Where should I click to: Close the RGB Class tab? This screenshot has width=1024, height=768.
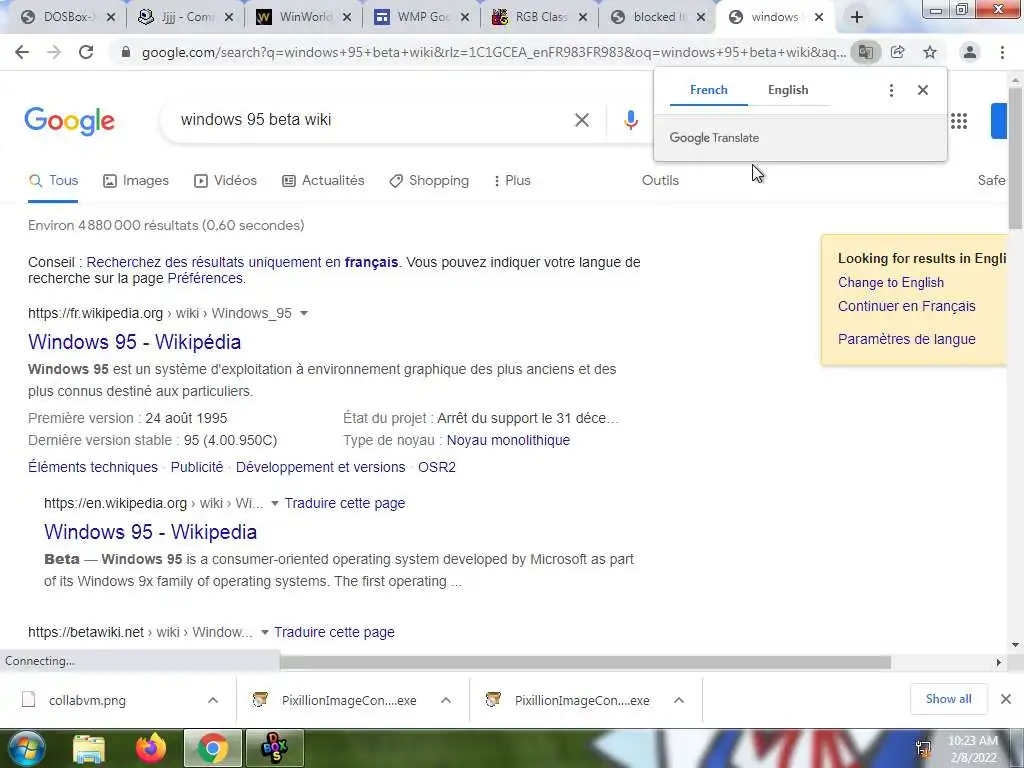(583, 18)
